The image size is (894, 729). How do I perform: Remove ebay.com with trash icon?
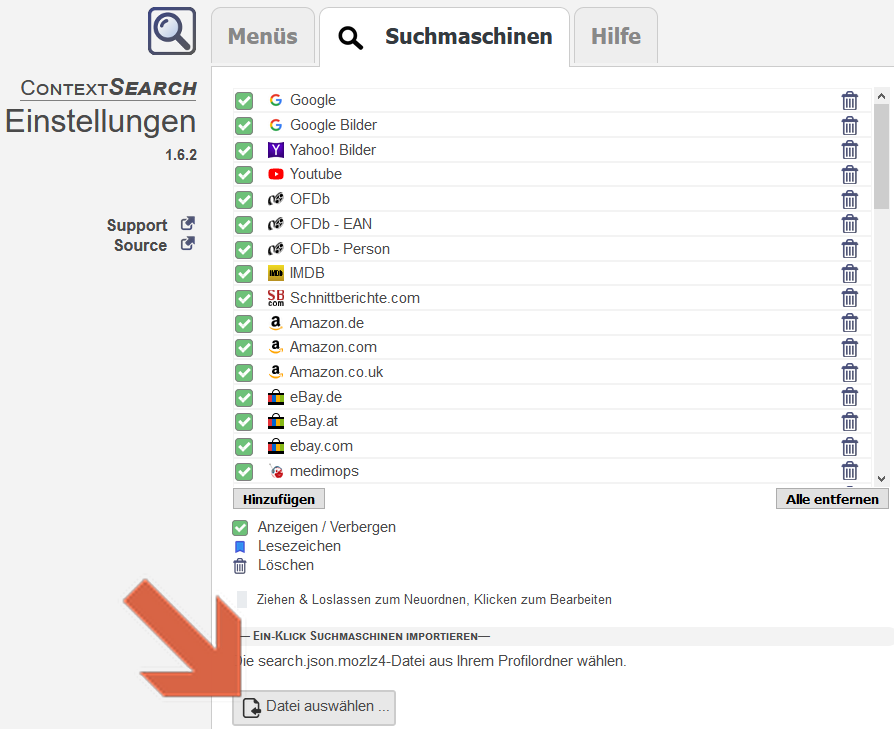pyautogui.click(x=850, y=447)
